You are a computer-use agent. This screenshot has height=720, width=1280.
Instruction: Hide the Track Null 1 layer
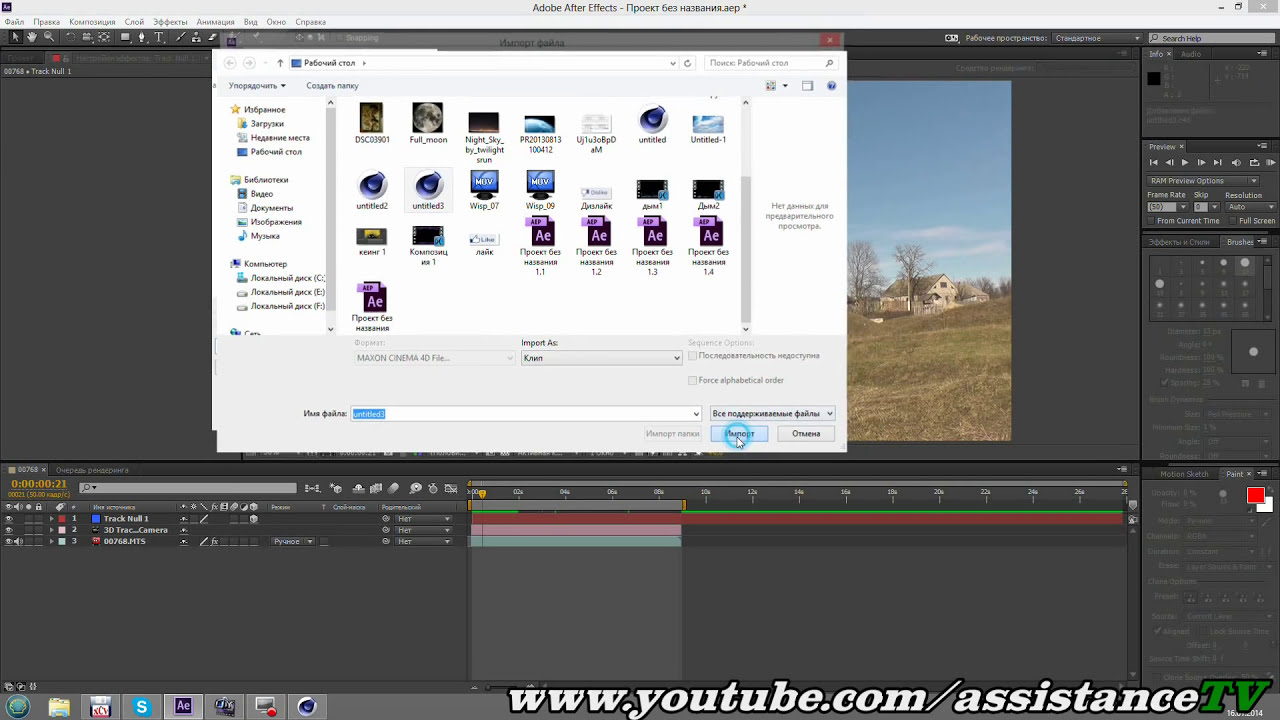tap(9, 519)
